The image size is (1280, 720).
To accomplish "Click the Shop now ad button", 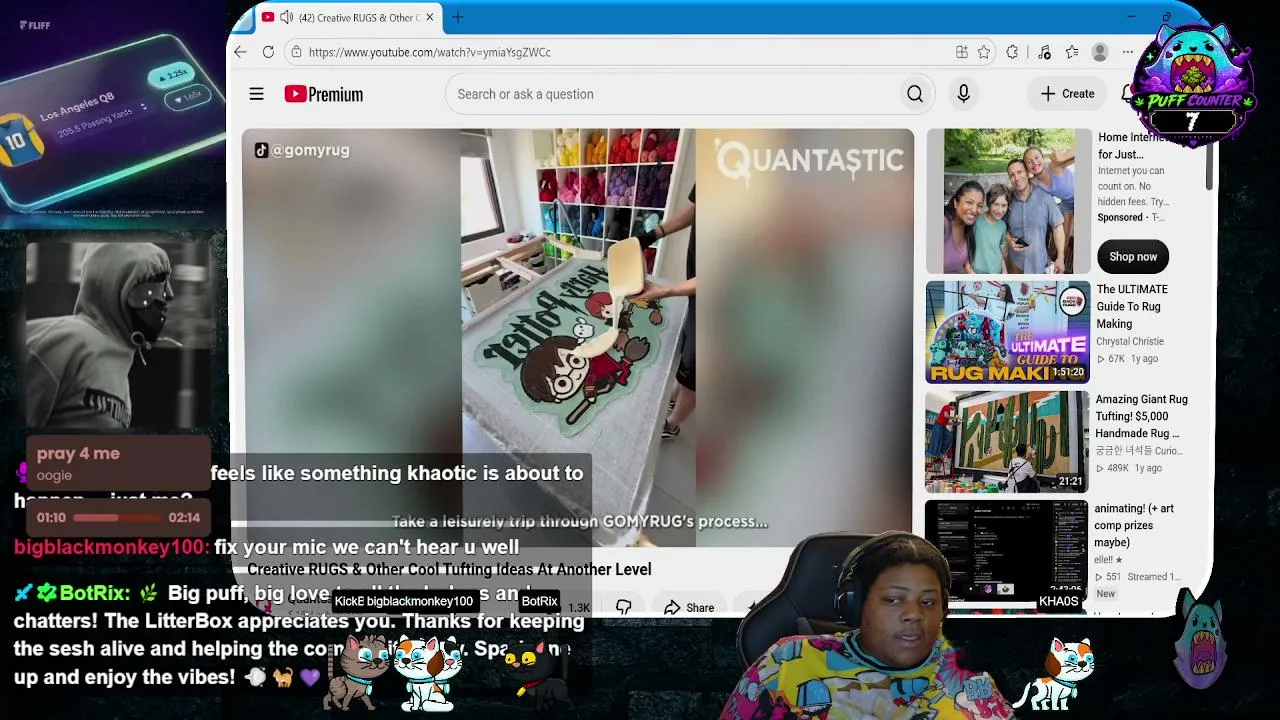I will click(x=1132, y=257).
